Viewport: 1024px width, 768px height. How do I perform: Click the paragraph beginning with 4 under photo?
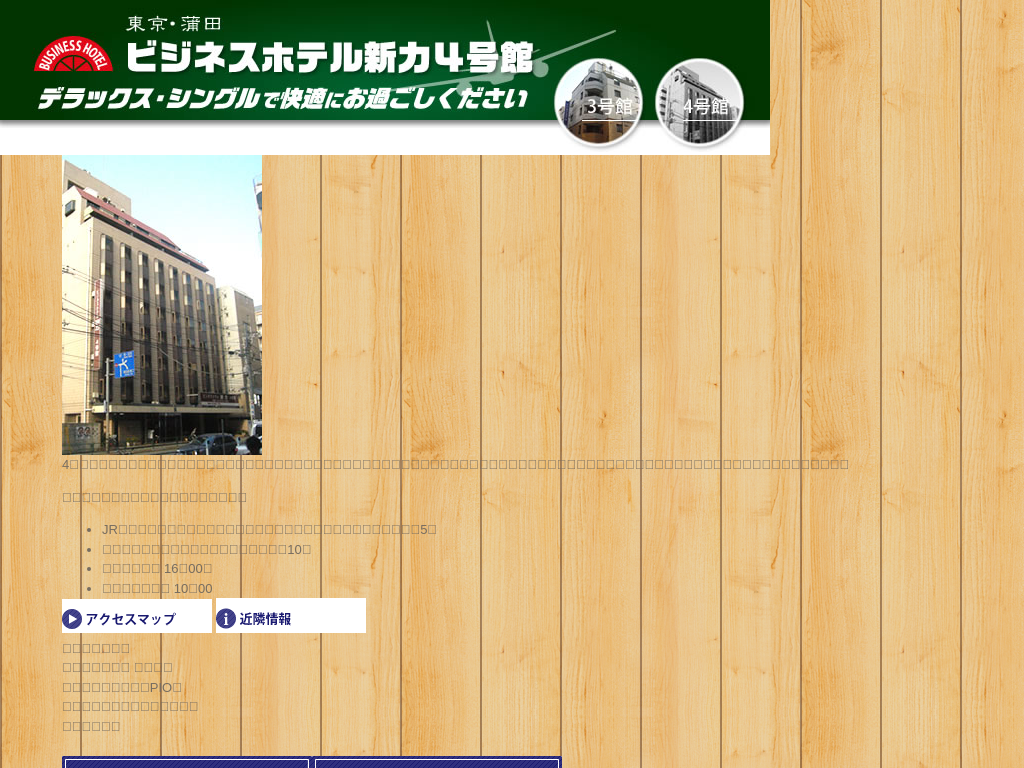pos(455,464)
